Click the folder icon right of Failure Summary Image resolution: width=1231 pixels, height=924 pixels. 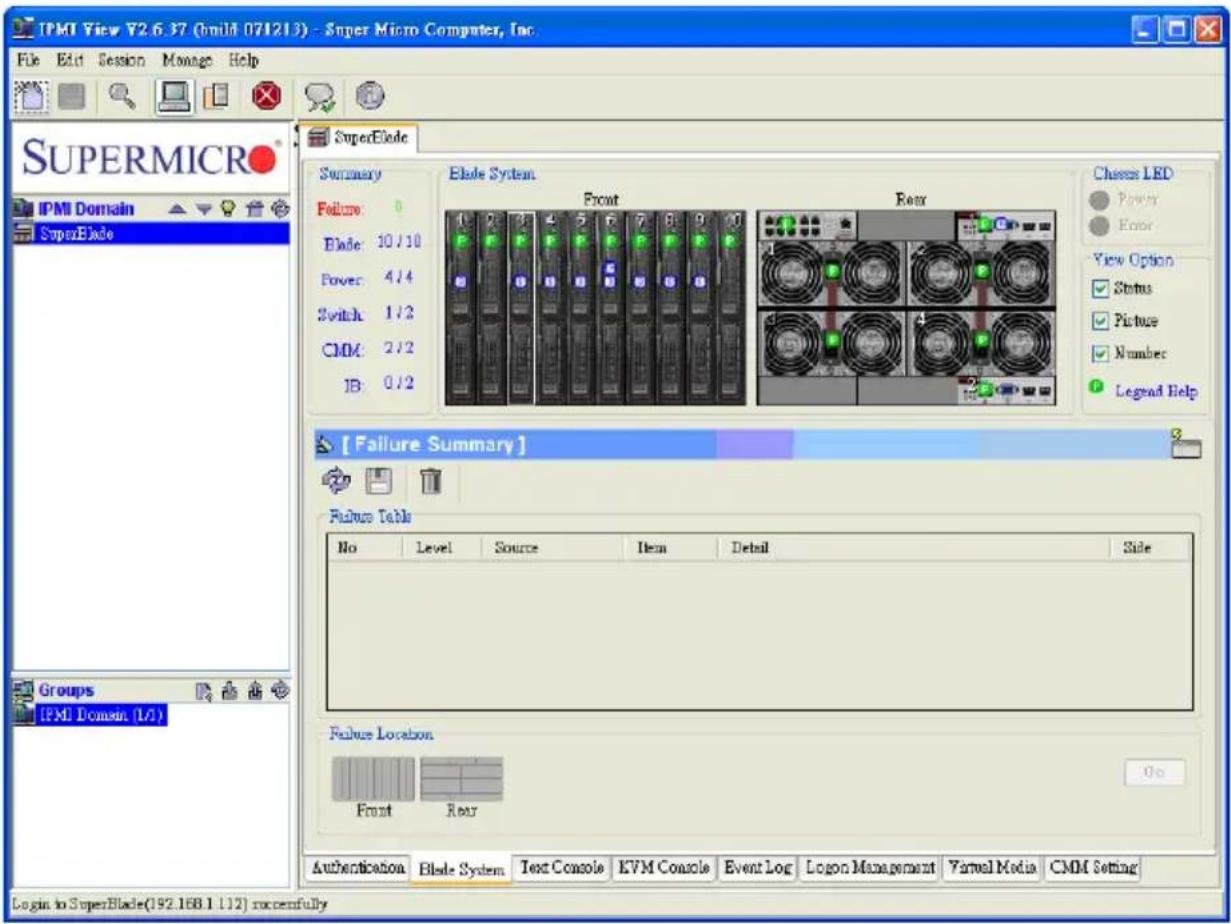pos(1185,444)
